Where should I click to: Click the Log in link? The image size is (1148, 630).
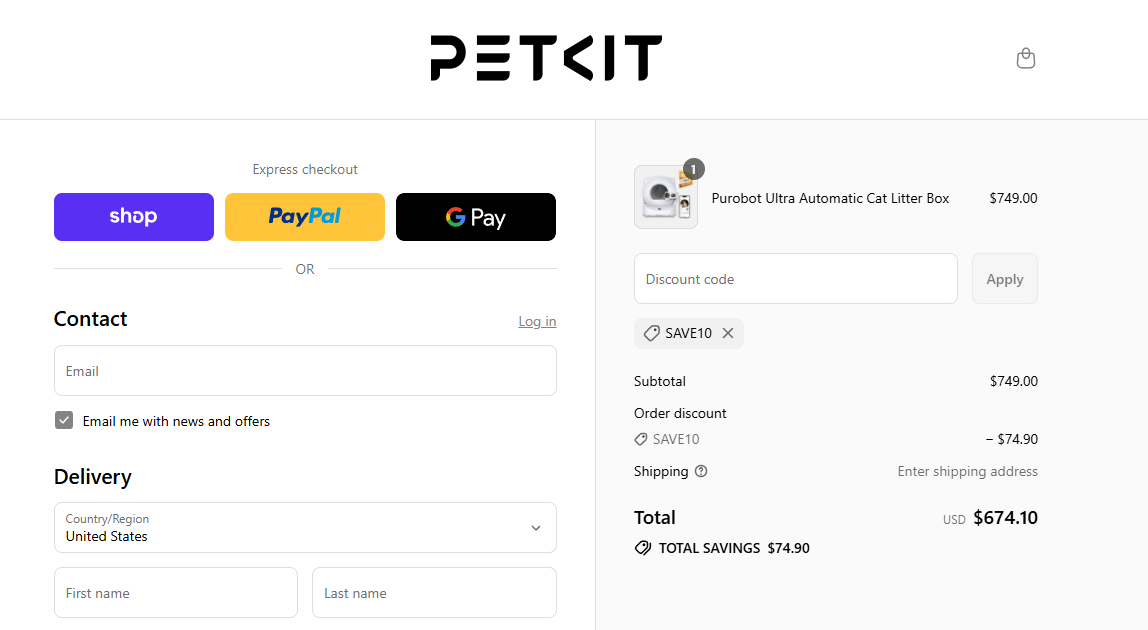pos(537,320)
